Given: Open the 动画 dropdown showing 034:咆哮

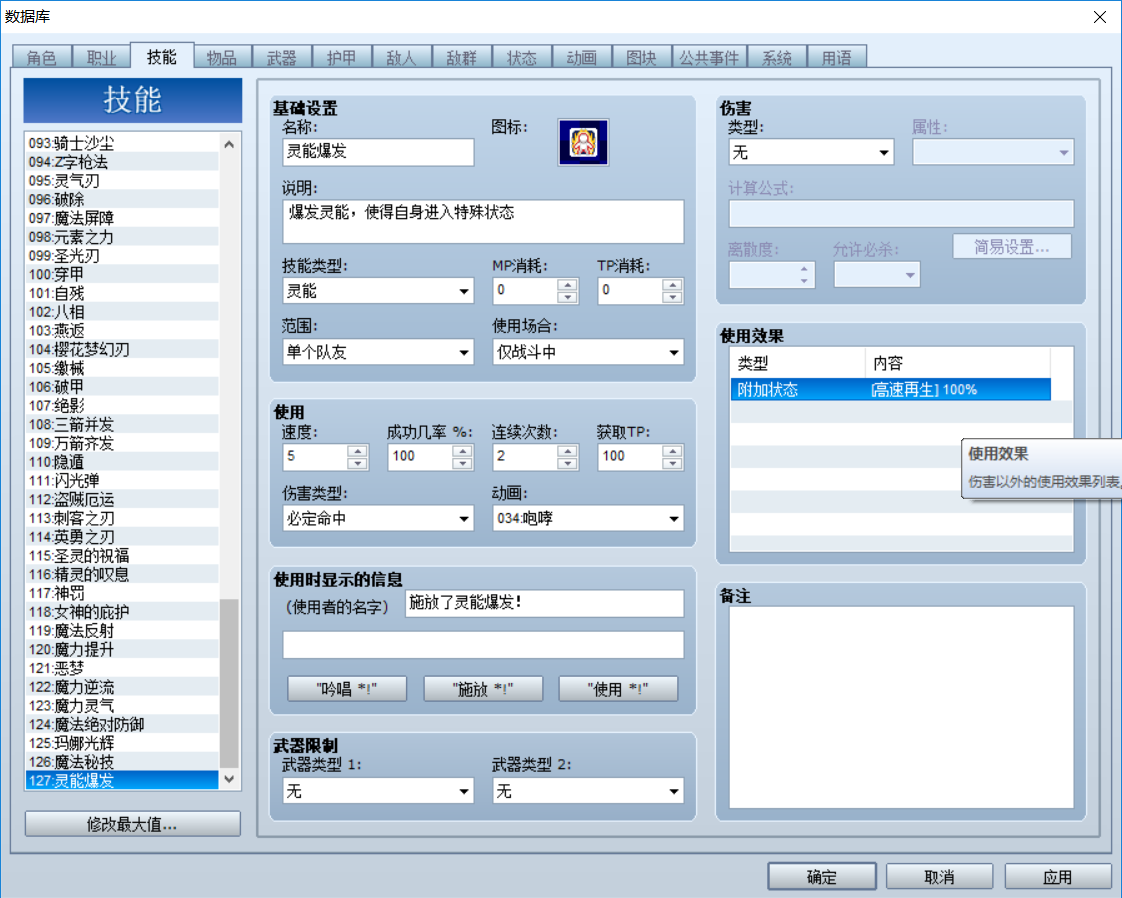Looking at the screenshot, I should [x=588, y=519].
